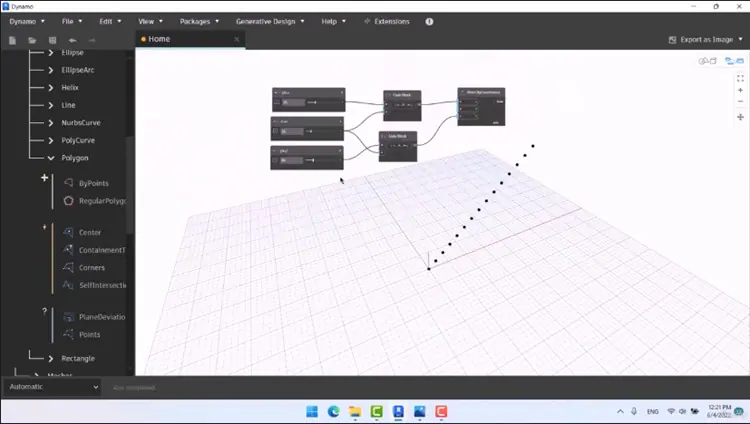The height and width of the screenshot is (424, 750).
Task: Open Windows Start menu
Action: (x=312, y=412)
